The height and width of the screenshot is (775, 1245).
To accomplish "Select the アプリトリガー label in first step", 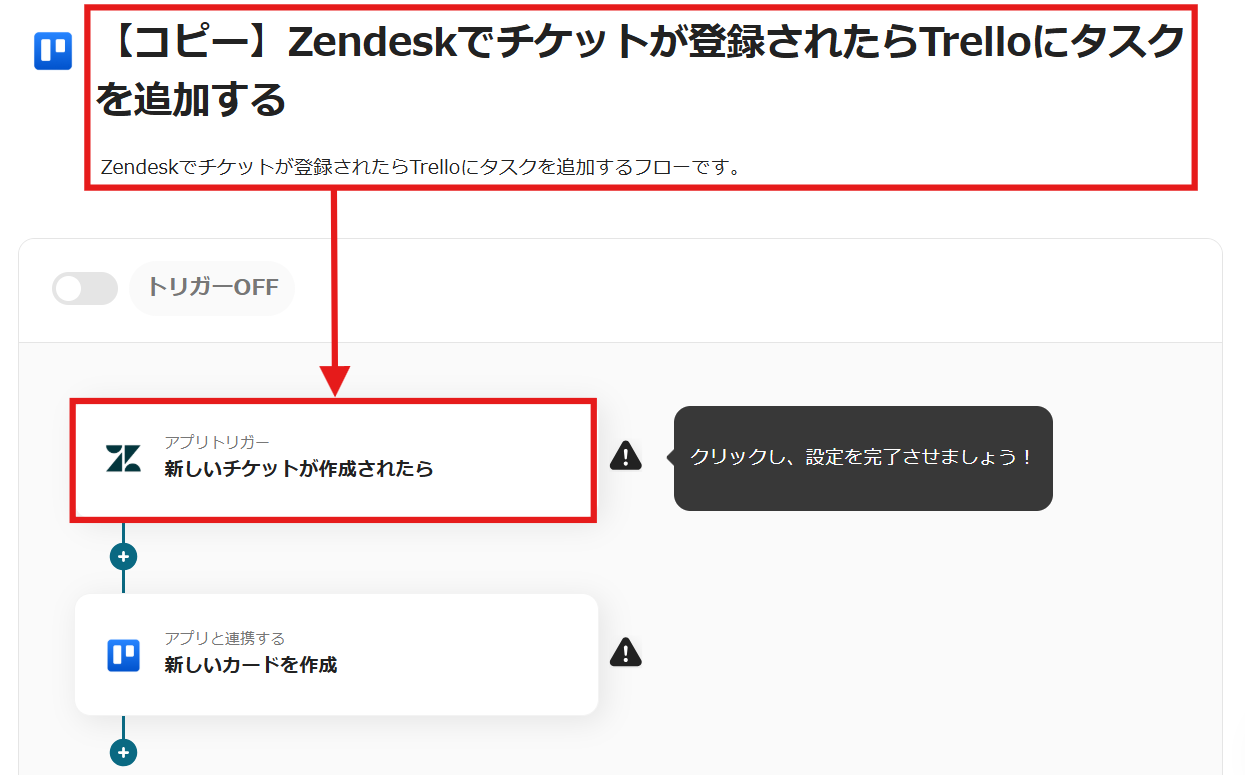I will coord(217,442).
